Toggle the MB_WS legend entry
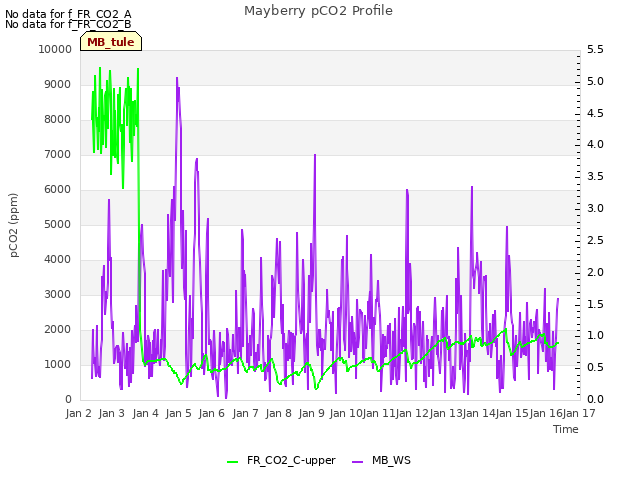The image size is (640, 480). (381, 461)
